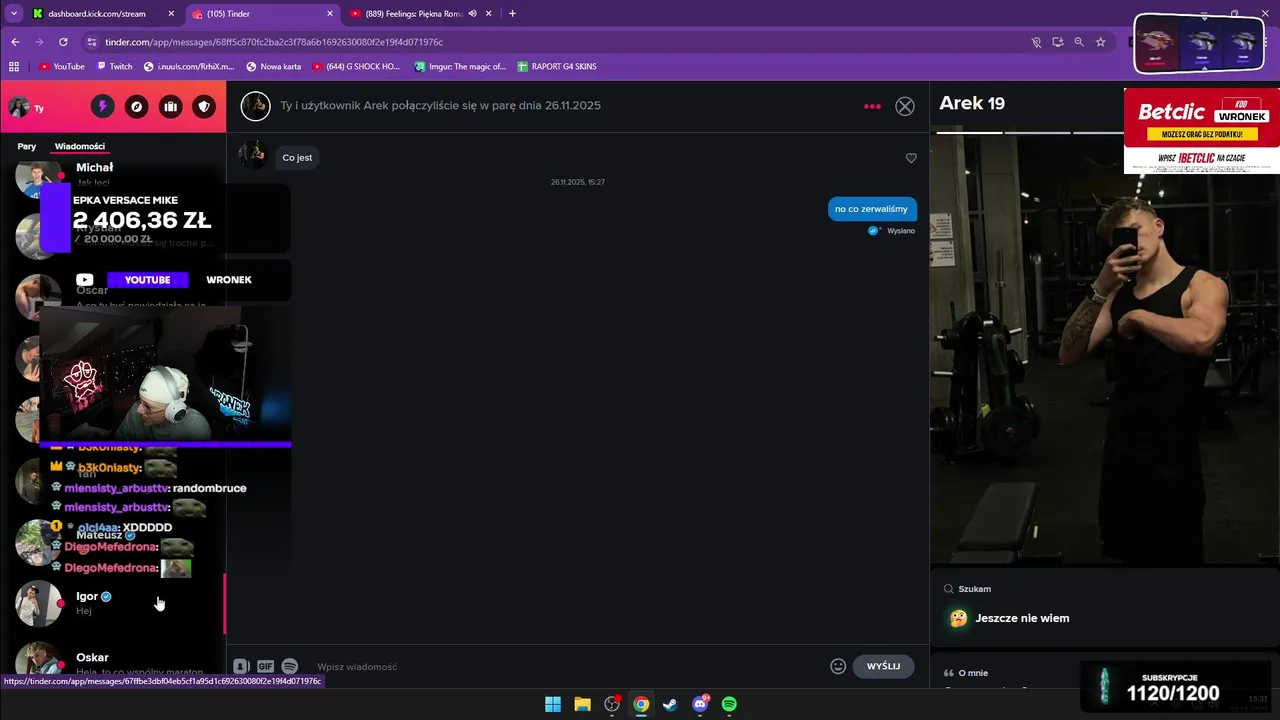Image resolution: width=1280 pixels, height=720 pixels.
Task: Click the install app icon in address bar
Action: (1057, 42)
